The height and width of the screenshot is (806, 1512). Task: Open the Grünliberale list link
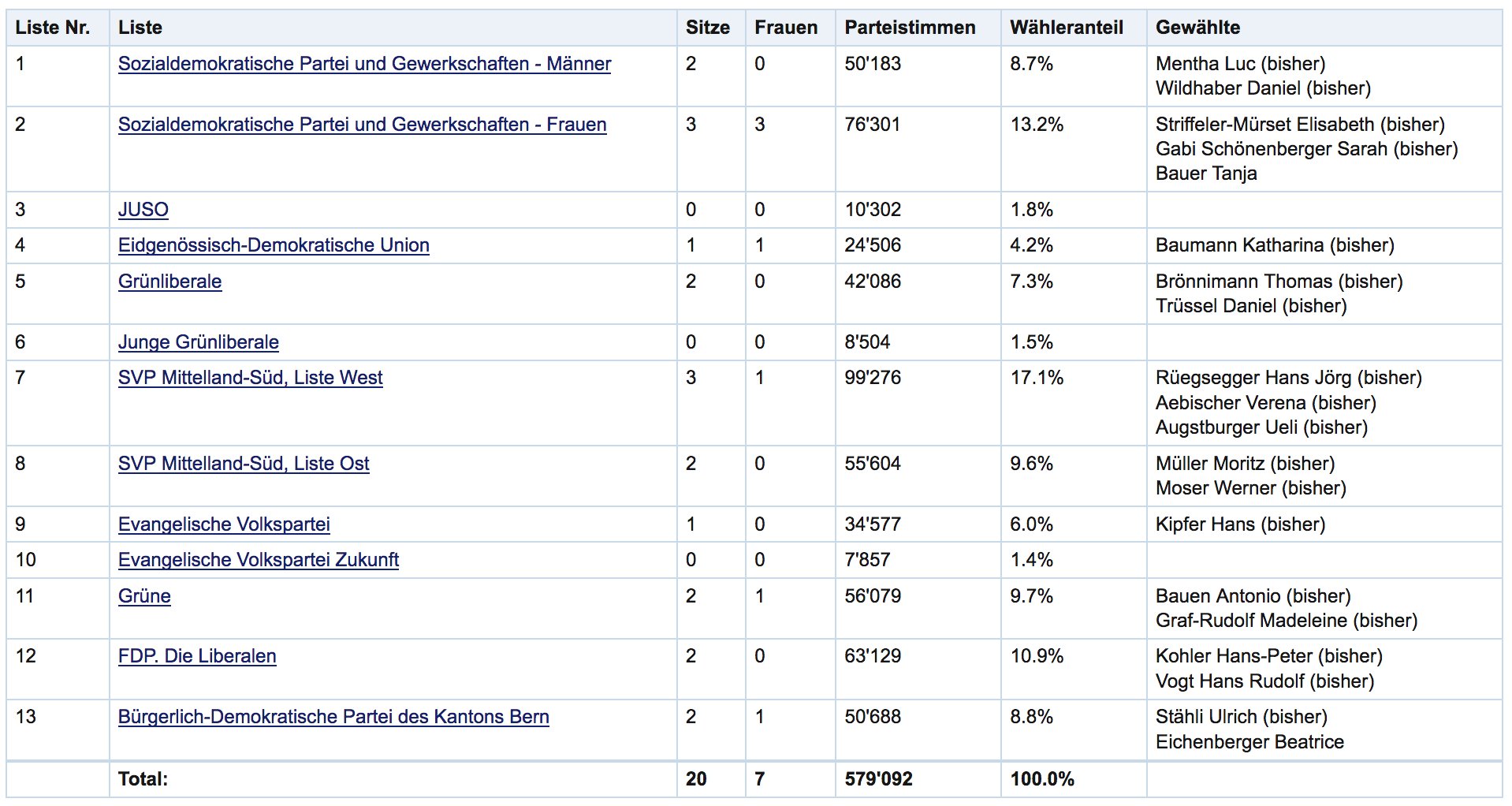170,282
